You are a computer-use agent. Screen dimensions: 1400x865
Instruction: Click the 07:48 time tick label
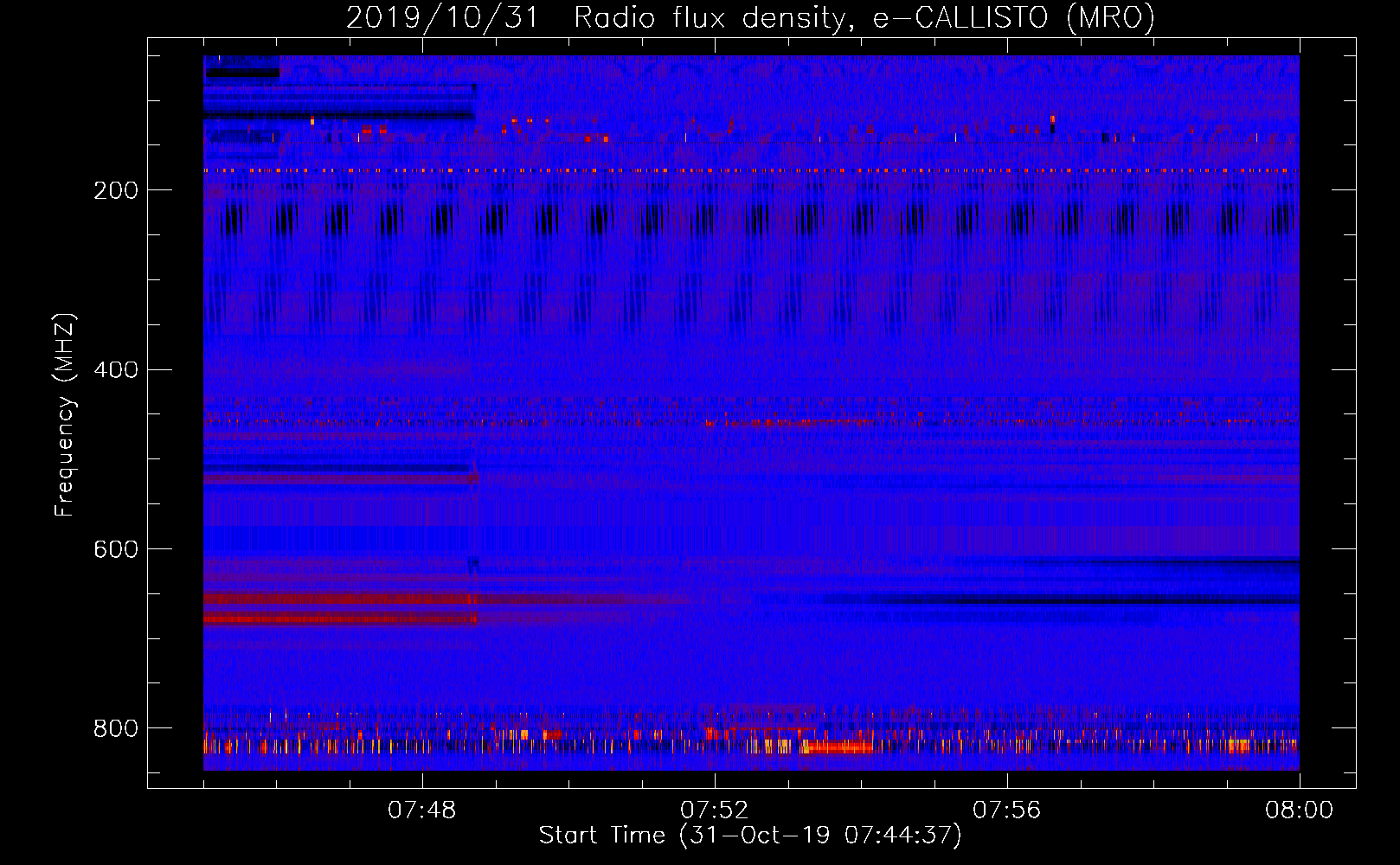(422, 811)
